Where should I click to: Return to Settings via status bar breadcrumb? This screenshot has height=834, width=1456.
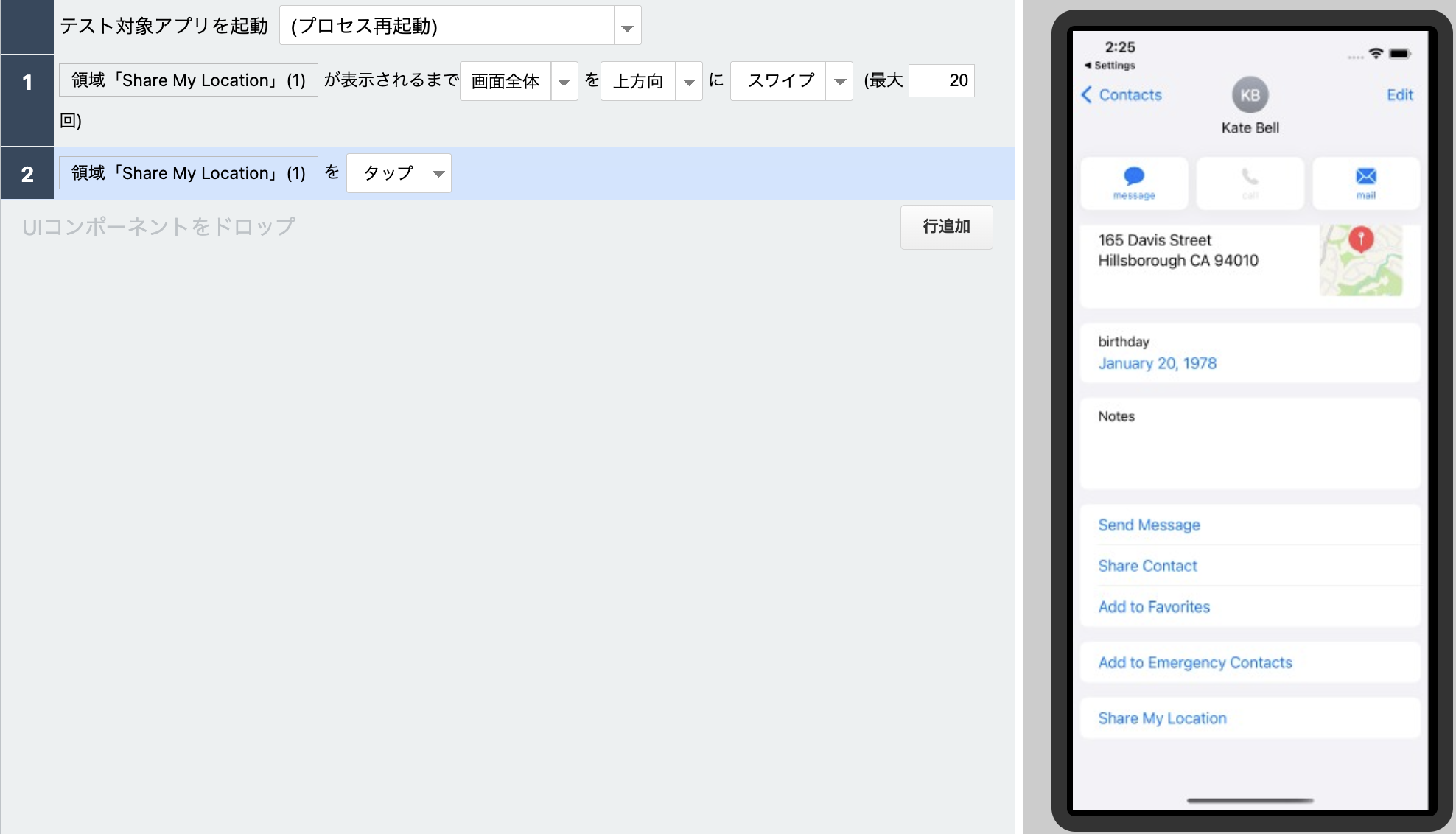(1110, 66)
